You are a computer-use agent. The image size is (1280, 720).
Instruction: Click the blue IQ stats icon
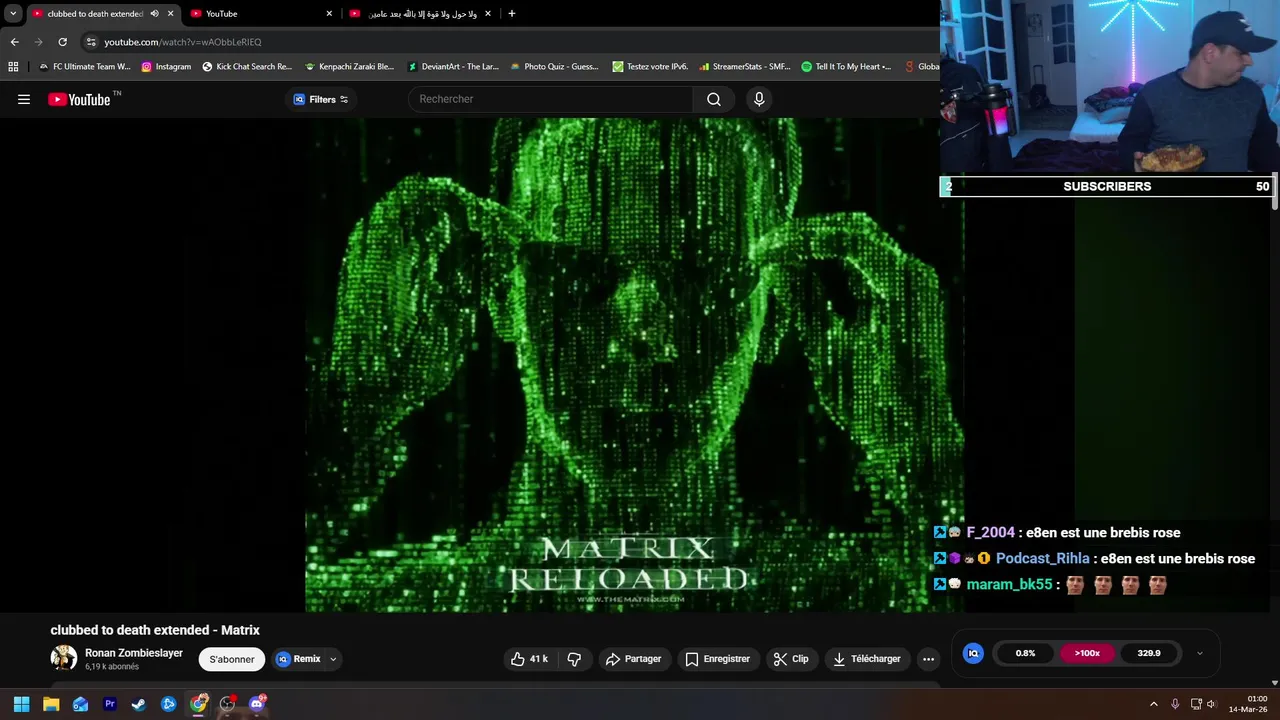point(973,653)
